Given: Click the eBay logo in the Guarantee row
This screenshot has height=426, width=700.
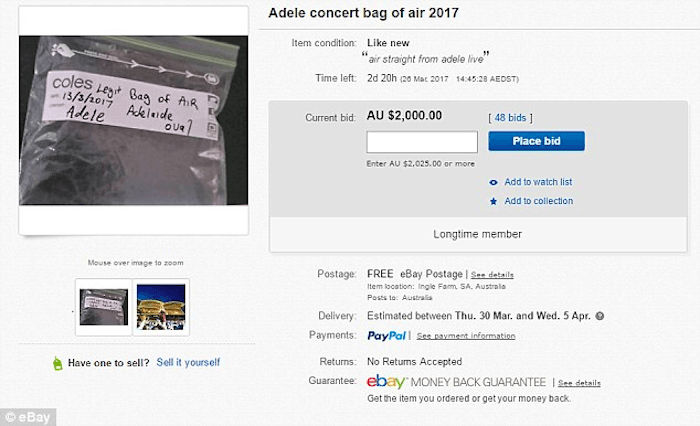Looking at the screenshot, I should click(x=387, y=382).
